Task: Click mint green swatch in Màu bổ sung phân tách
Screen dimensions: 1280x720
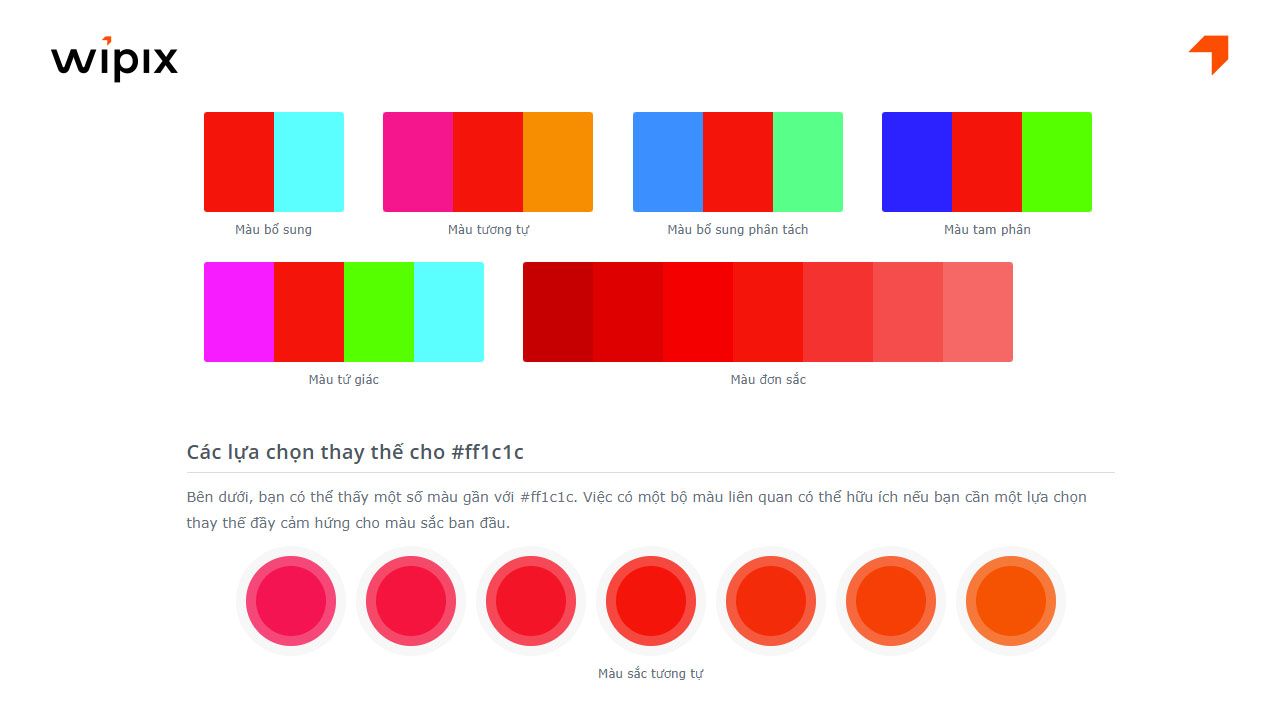Action: click(808, 162)
